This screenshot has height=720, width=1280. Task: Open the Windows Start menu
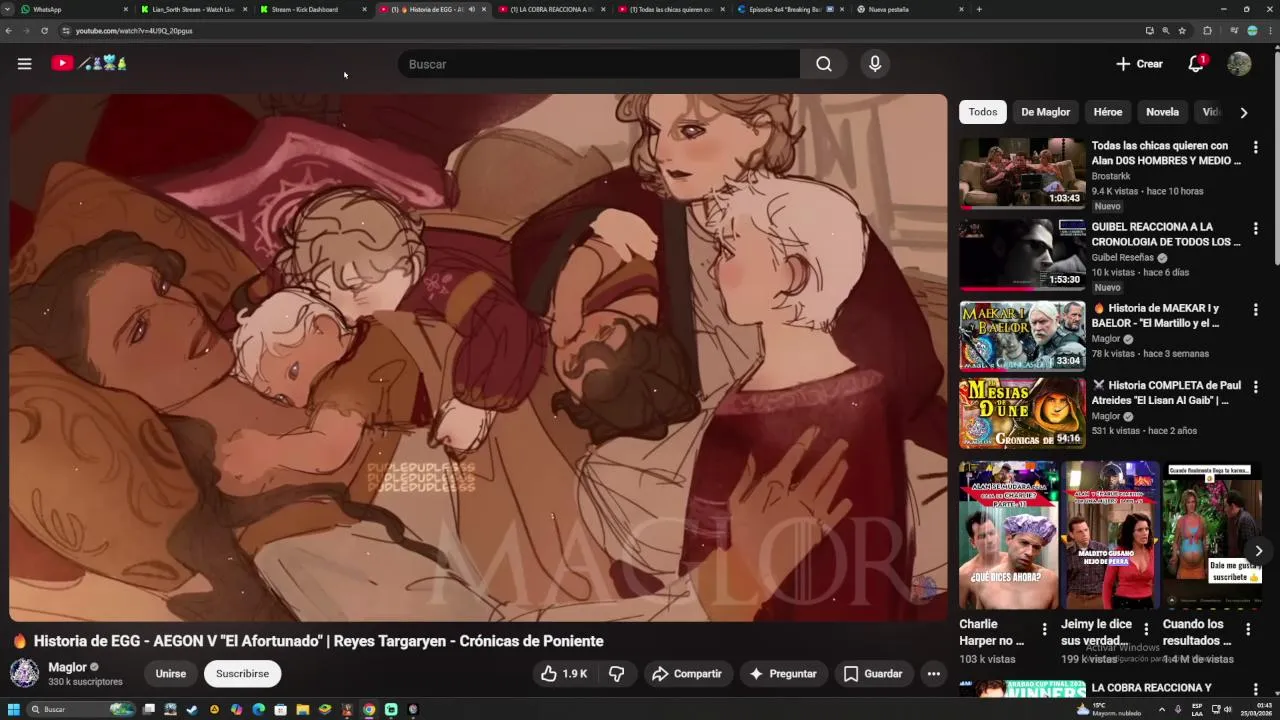14,709
